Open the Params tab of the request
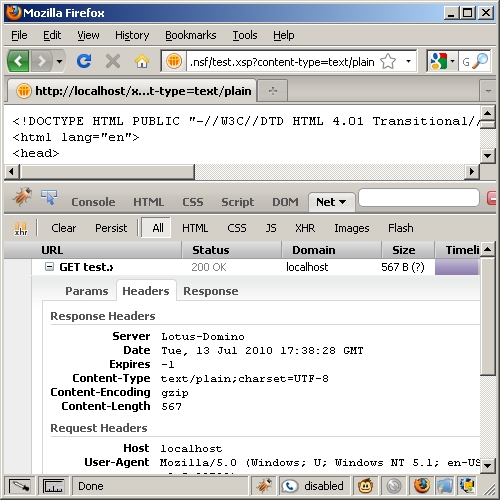The width and height of the screenshot is (500, 500). coord(87,291)
